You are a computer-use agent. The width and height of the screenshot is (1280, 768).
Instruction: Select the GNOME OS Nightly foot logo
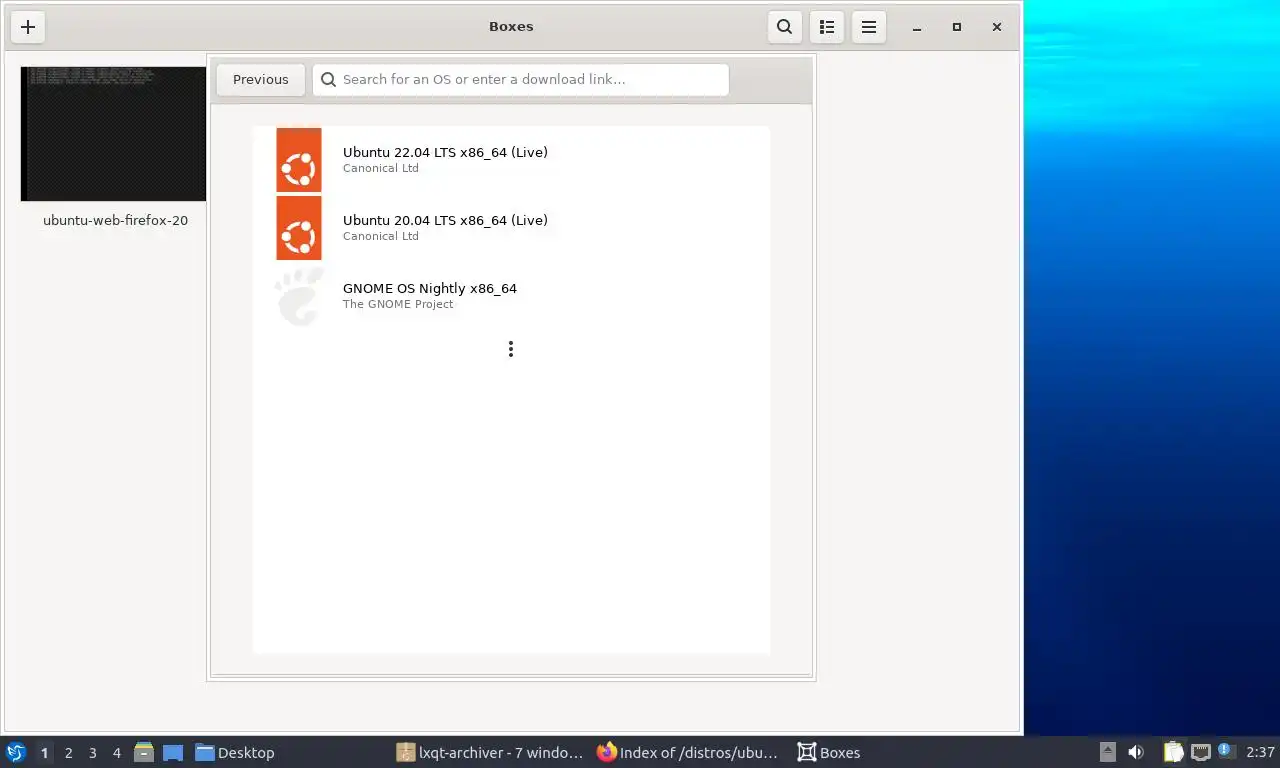pos(299,296)
